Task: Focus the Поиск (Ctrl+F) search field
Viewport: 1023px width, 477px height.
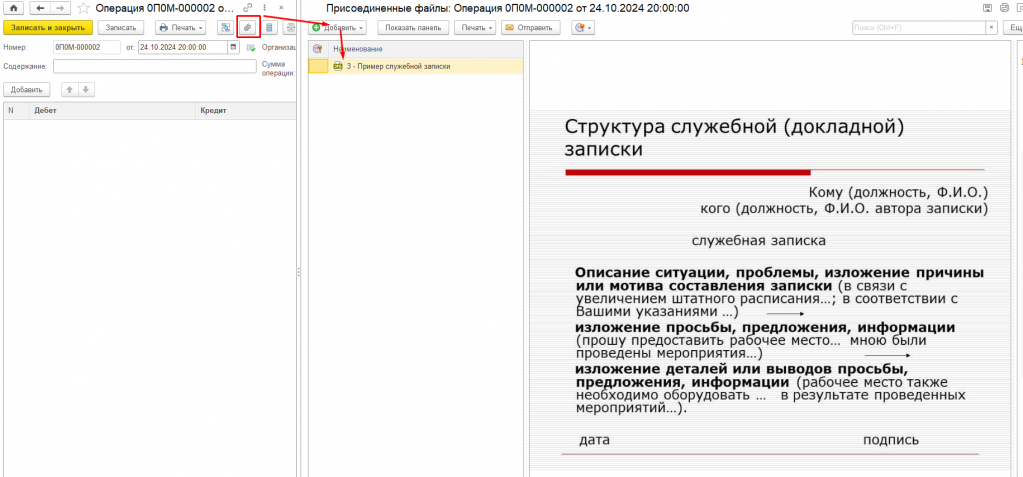Action: pos(919,27)
